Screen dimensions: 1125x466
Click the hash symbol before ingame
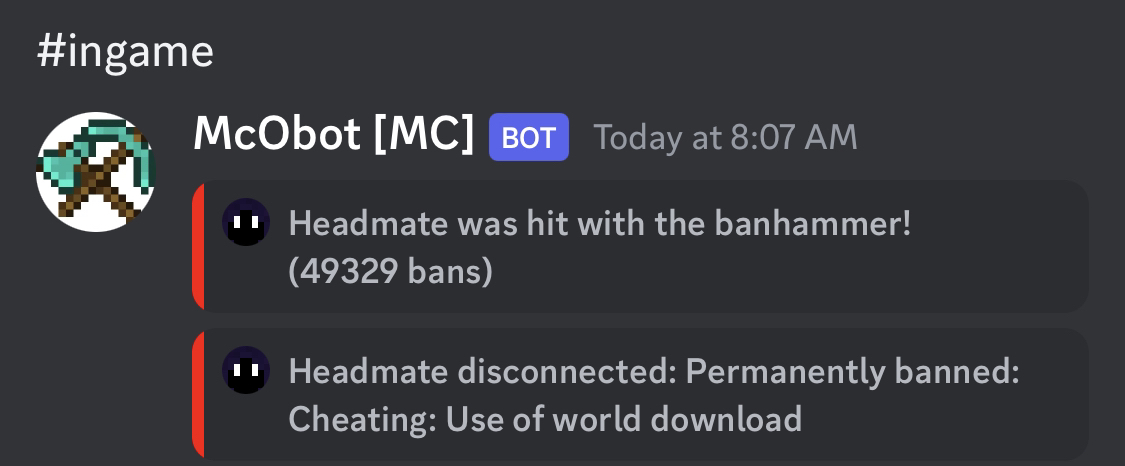tap(51, 50)
